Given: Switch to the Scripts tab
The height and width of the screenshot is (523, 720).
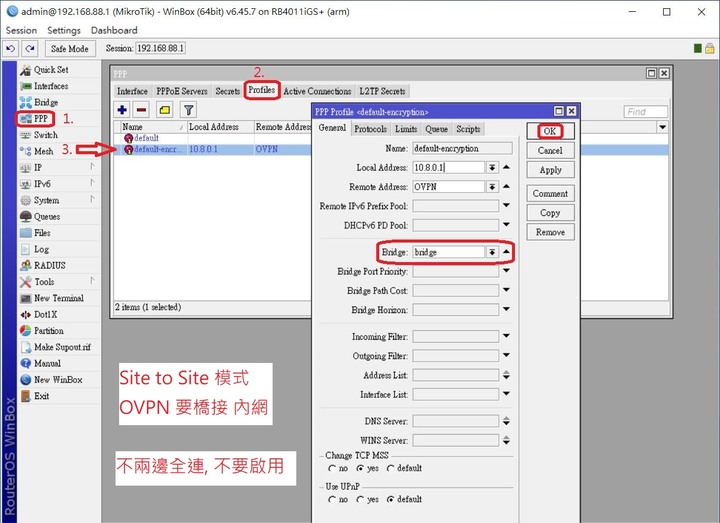Looking at the screenshot, I should coord(468,129).
